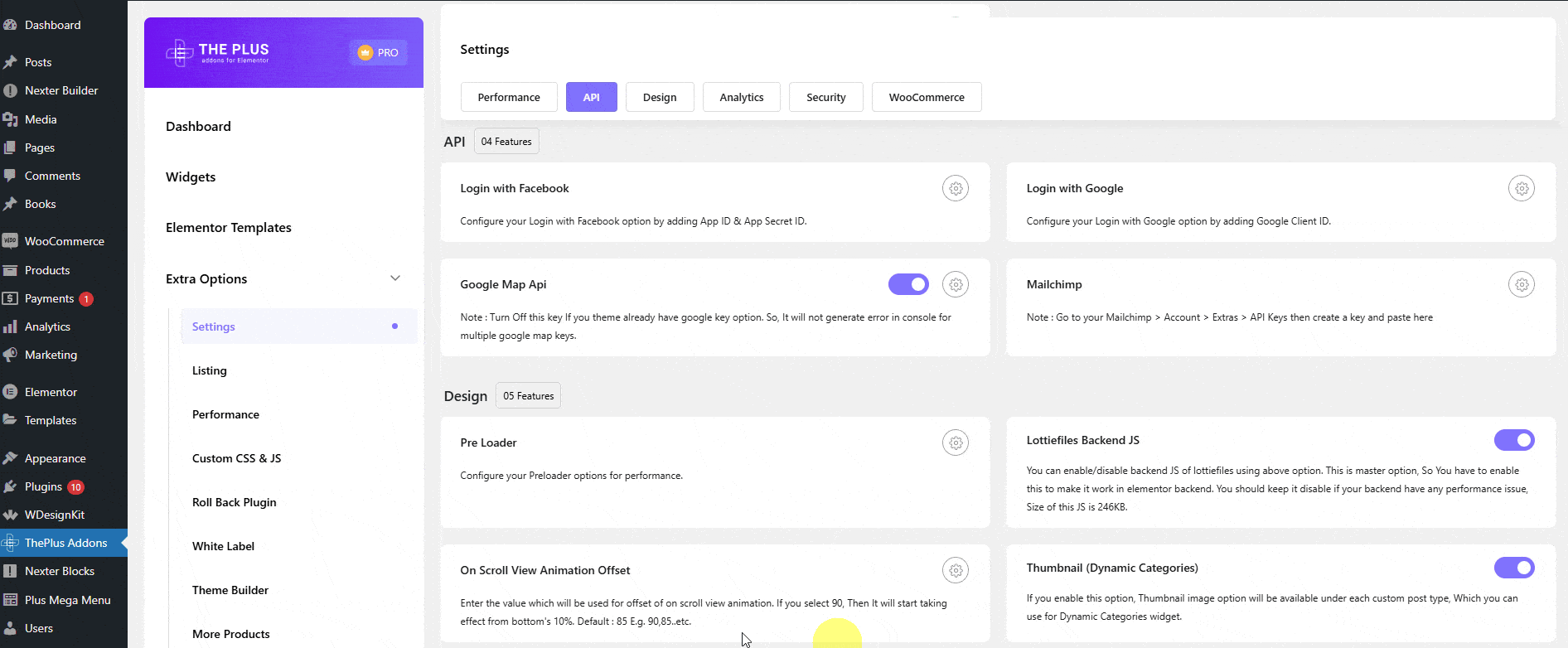1568x648 pixels.
Task: Open Login with Google settings gear
Action: click(x=1522, y=188)
